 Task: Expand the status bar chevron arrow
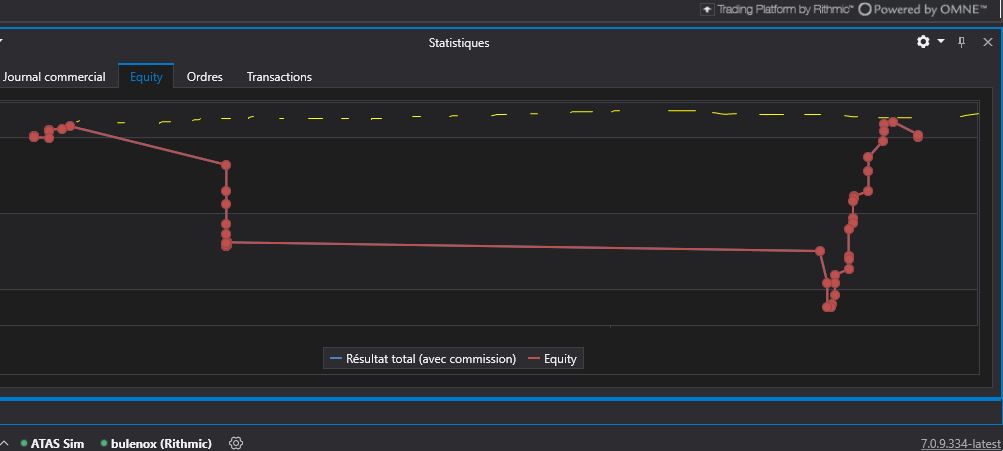click(4, 443)
